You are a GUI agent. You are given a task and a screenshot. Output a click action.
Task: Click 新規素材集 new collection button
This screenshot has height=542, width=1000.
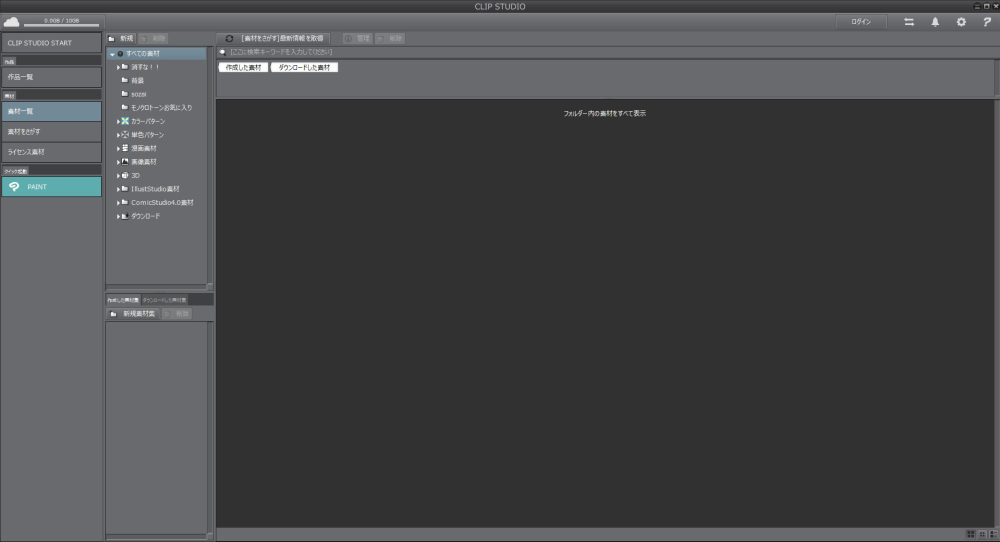[133, 314]
